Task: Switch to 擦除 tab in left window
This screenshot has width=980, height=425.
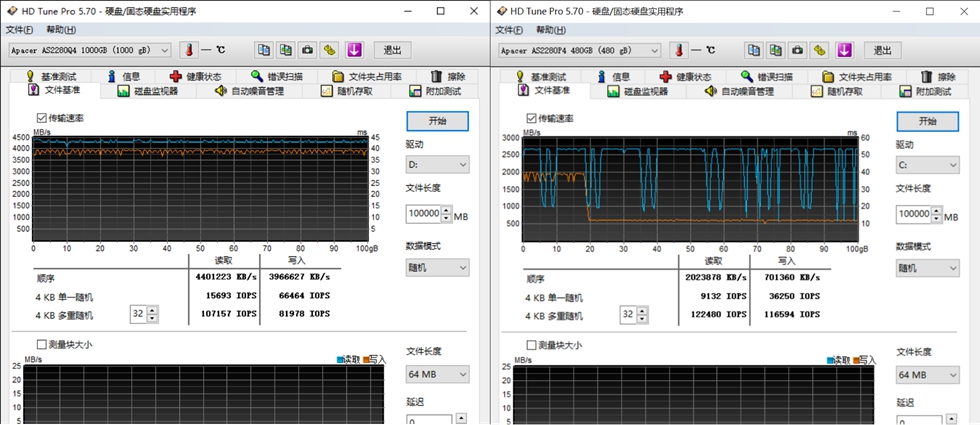Action: 449,76
